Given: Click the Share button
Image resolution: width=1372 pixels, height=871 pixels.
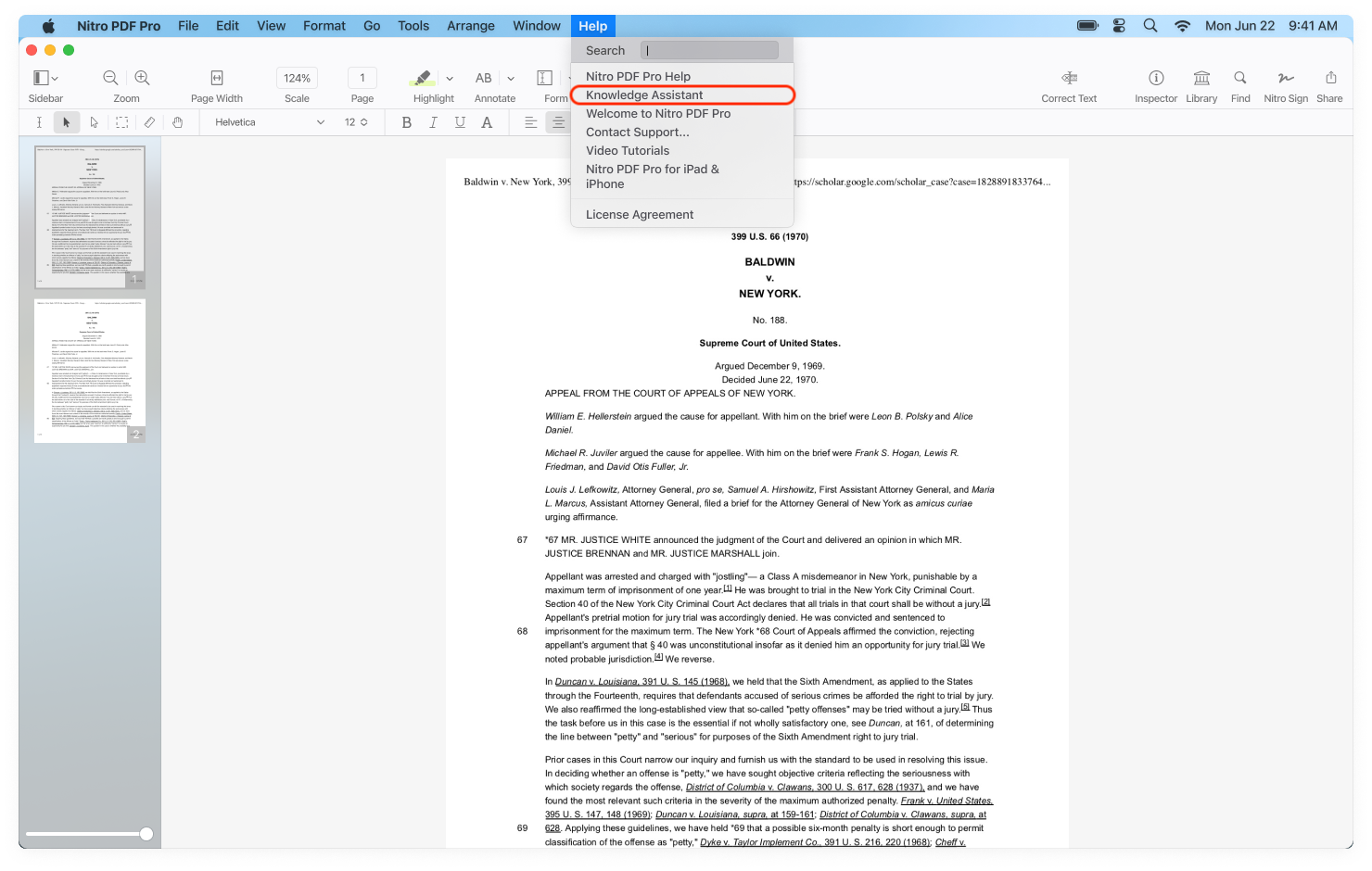Looking at the screenshot, I should point(1330,78).
